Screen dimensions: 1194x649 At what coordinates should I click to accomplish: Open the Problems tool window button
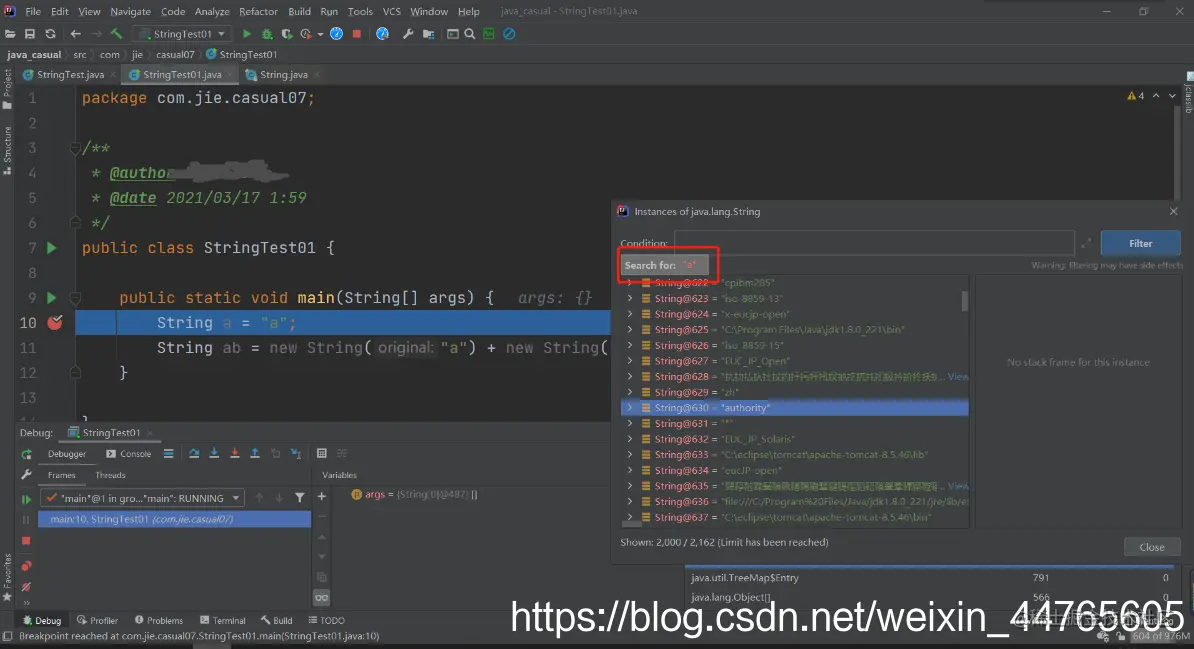(158, 620)
